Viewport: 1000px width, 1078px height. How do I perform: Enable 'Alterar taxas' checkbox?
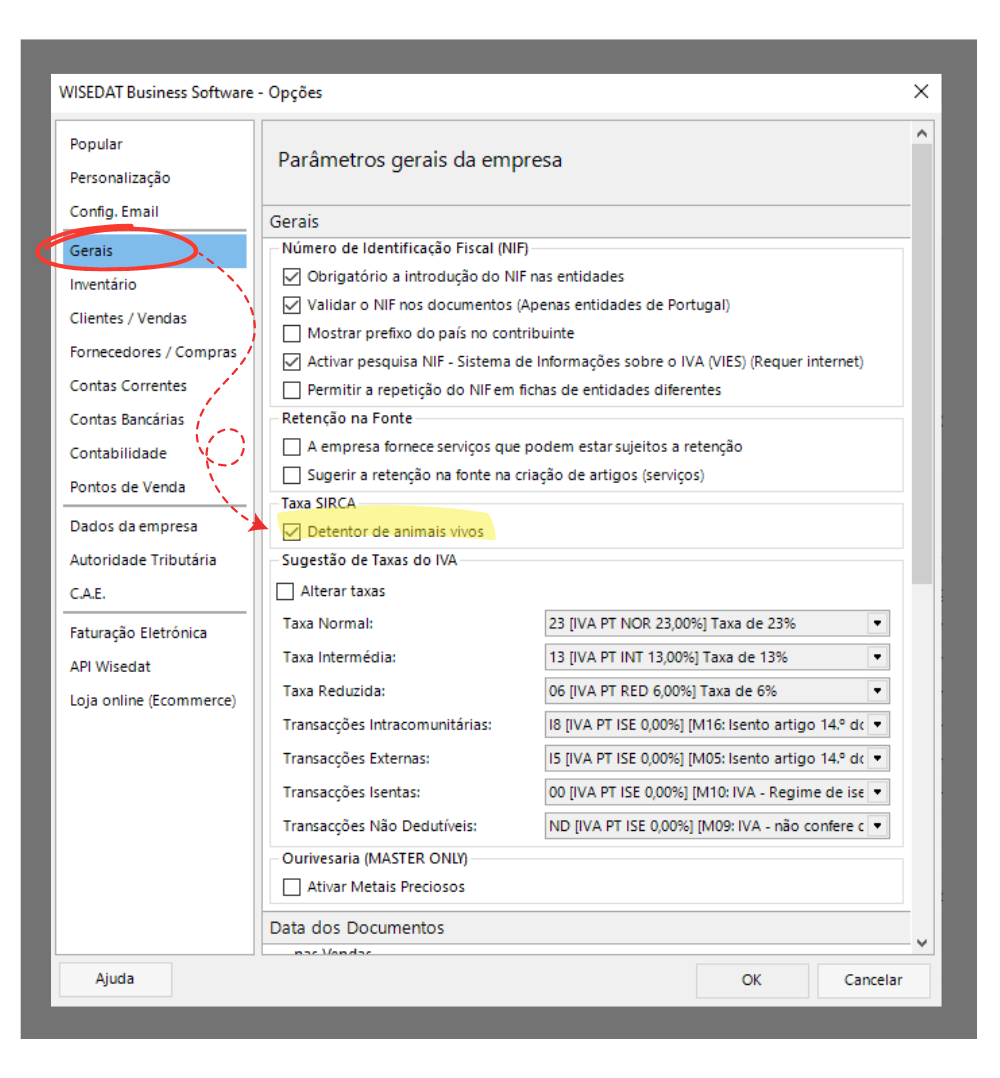tap(286, 591)
